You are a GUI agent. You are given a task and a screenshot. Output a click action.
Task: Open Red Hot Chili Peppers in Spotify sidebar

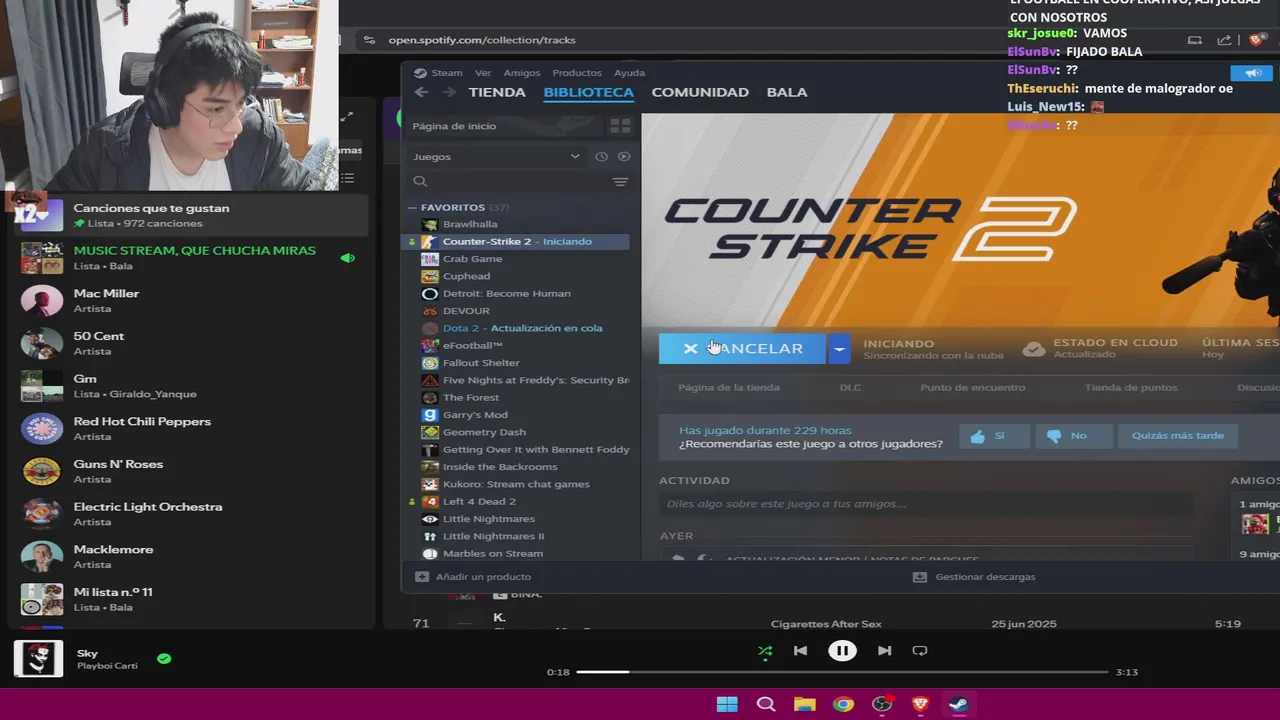point(190,428)
